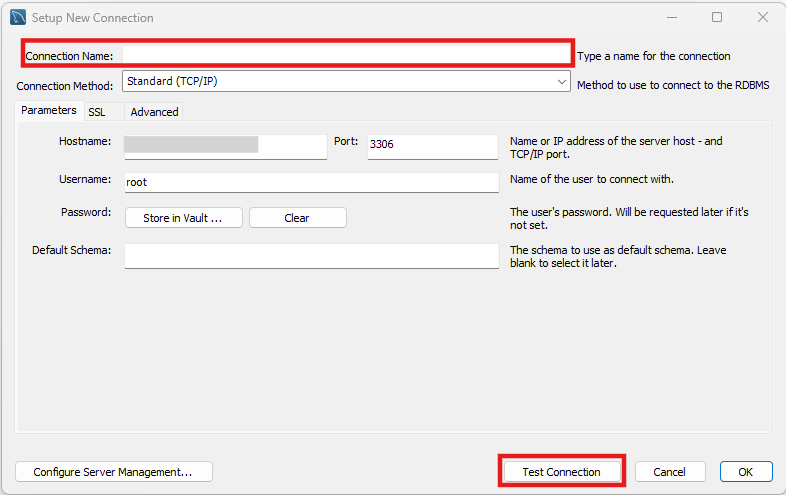The width and height of the screenshot is (786, 495).
Task: Open the Connection Method dropdown
Action: [346, 82]
